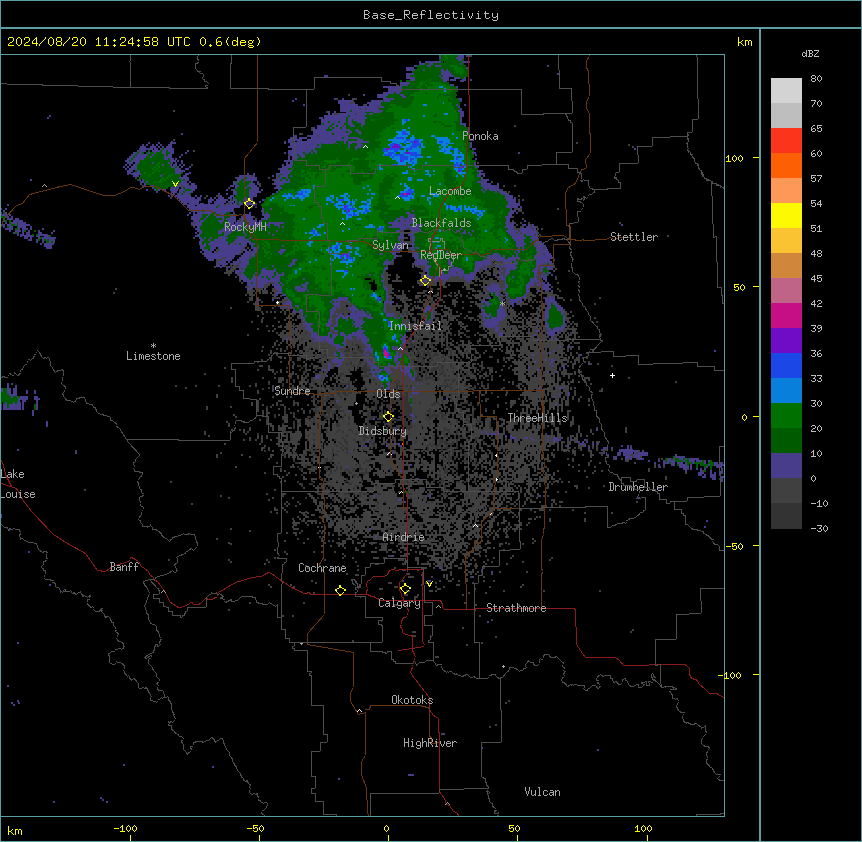The width and height of the screenshot is (862, 842).
Task: Click the Cochrane town label
Action: tap(322, 568)
